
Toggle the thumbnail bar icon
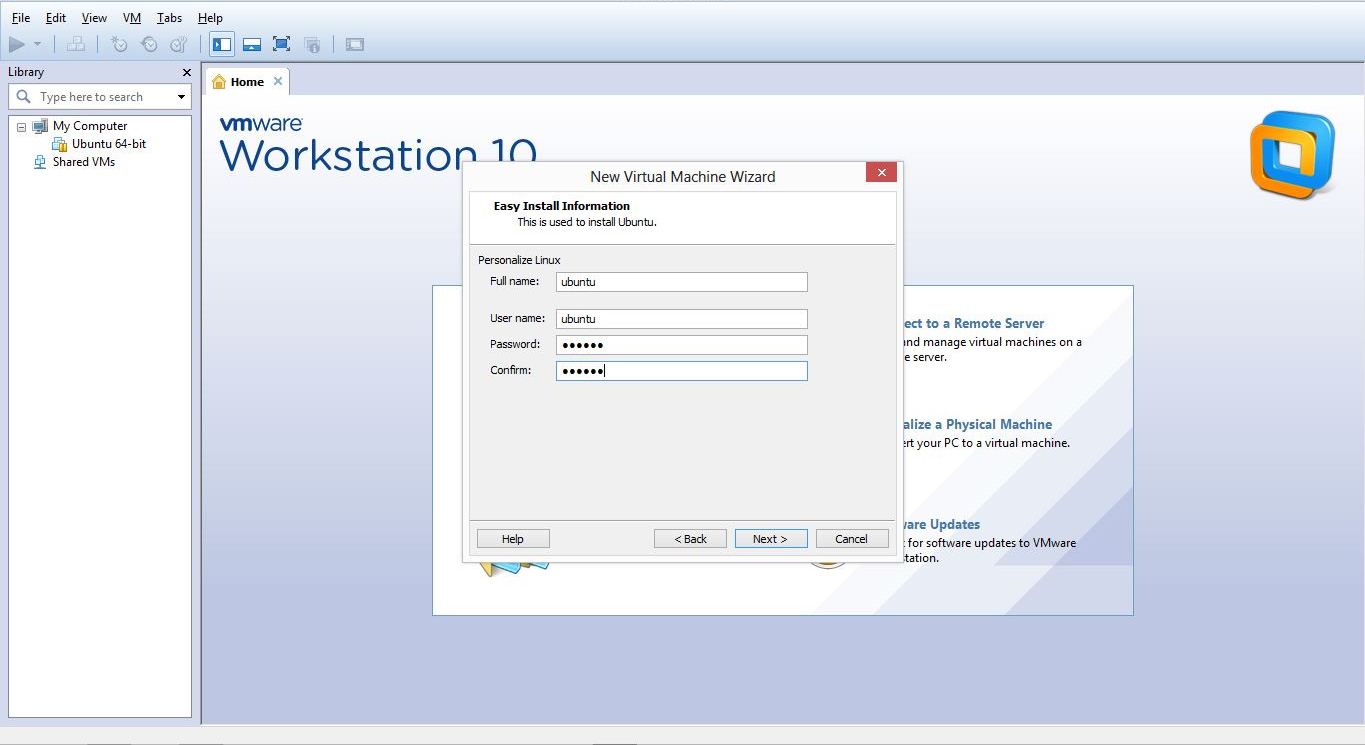tap(252, 44)
